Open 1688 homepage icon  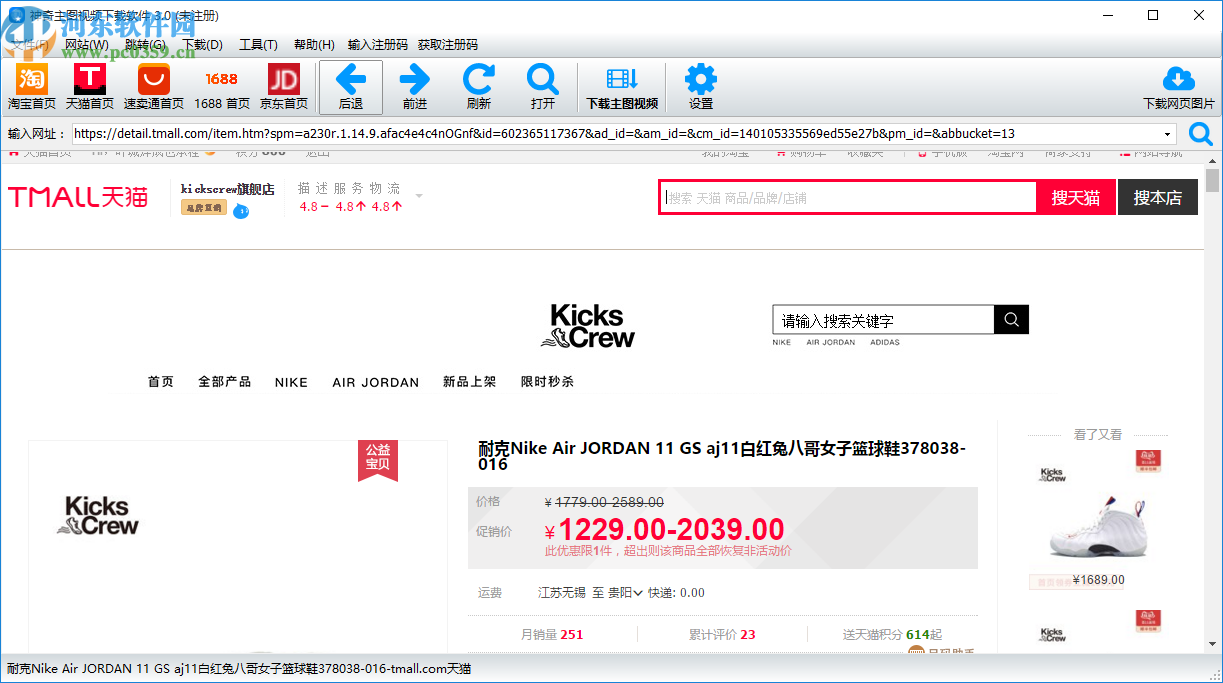pos(221,86)
